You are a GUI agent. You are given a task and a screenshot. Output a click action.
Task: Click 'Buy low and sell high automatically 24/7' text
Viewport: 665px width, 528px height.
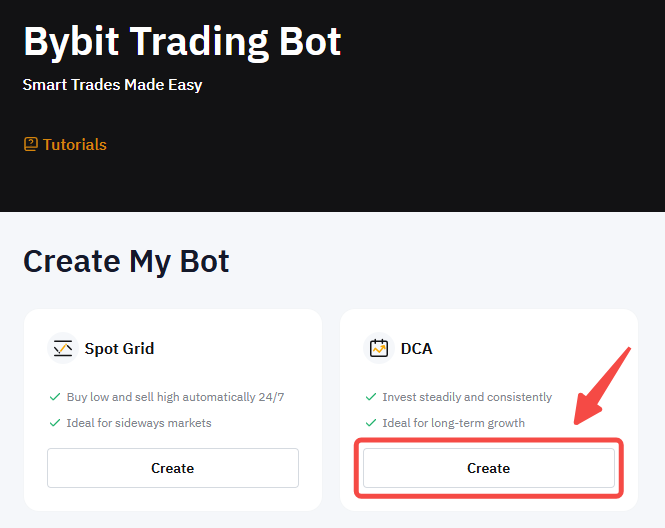(x=175, y=397)
